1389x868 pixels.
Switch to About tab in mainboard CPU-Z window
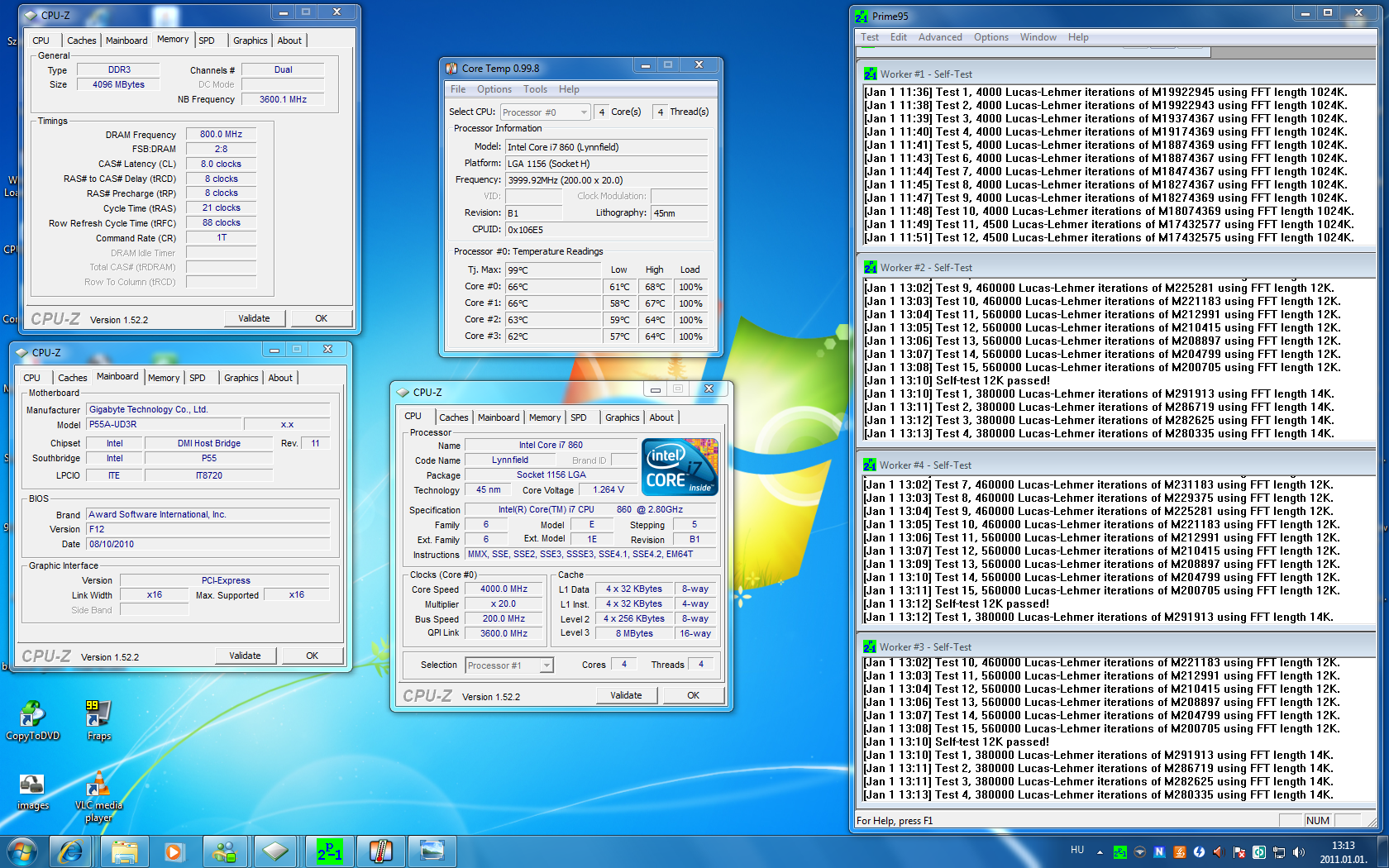click(x=280, y=378)
